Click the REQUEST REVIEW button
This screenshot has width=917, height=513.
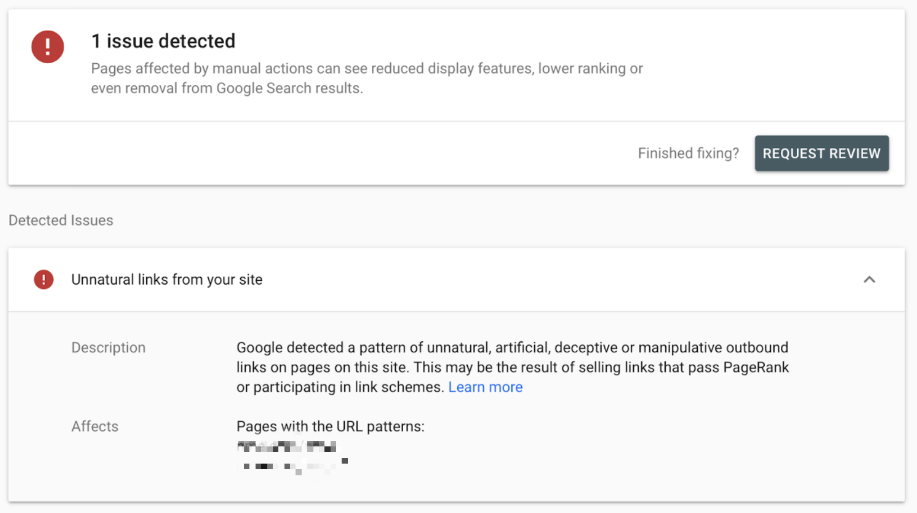coord(822,153)
